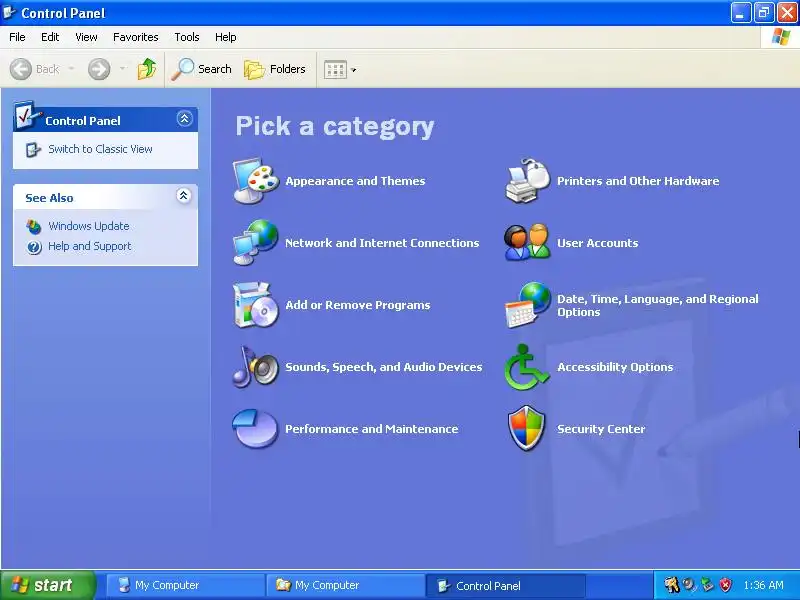The height and width of the screenshot is (600, 800).
Task: Click the Forward arrow toolbar button
Action: point(99,69)
